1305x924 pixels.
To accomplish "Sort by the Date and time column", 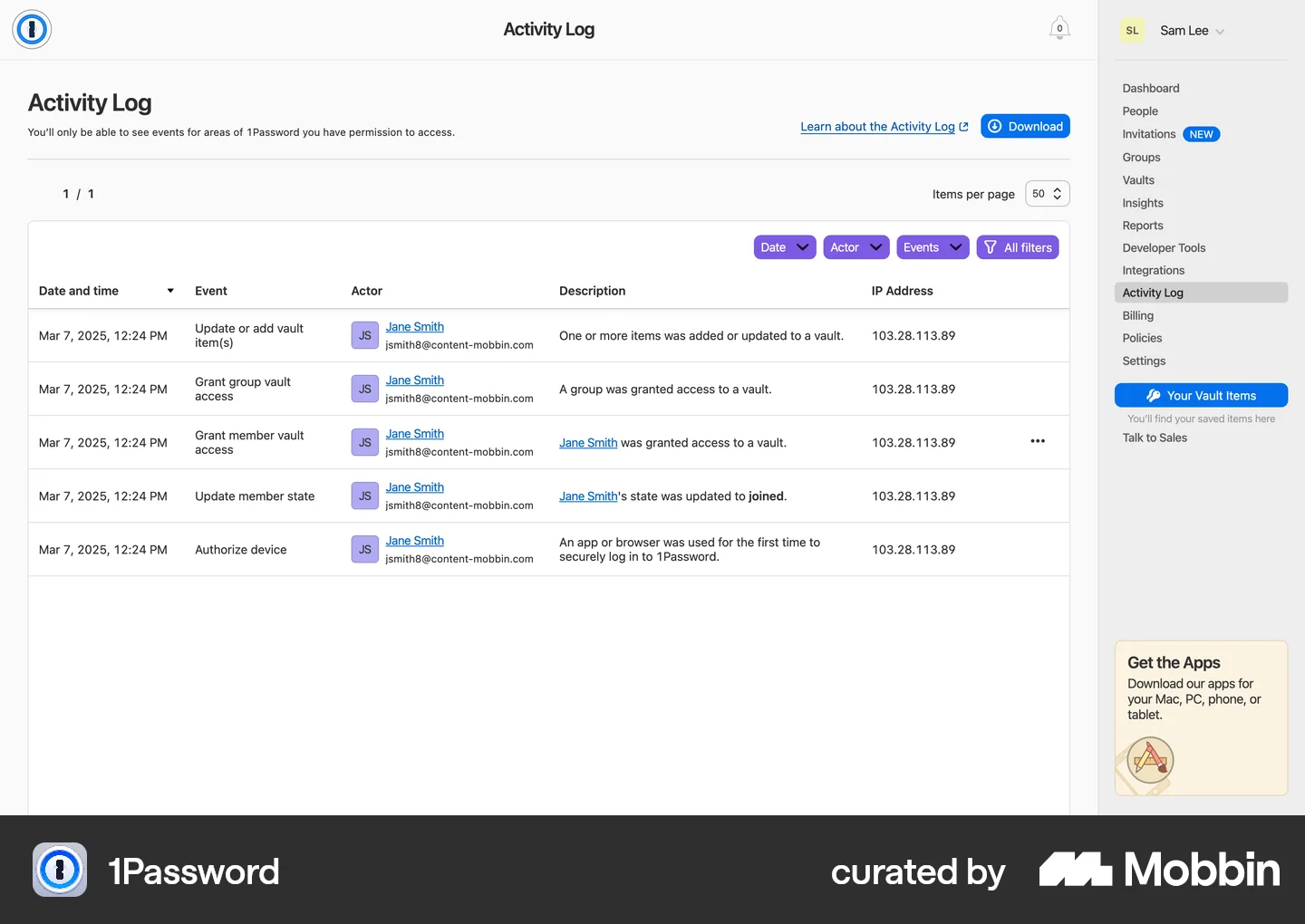I will pos(106,291).
